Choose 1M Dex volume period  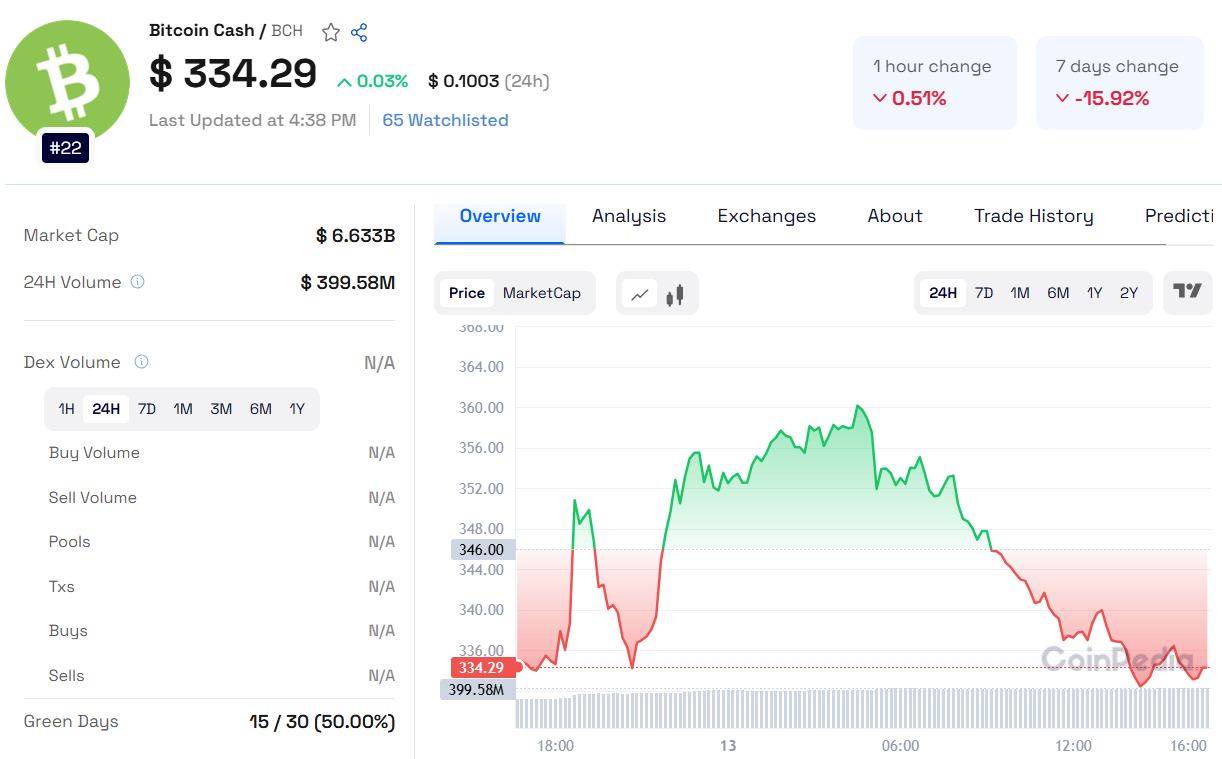[x=183, y=409]
